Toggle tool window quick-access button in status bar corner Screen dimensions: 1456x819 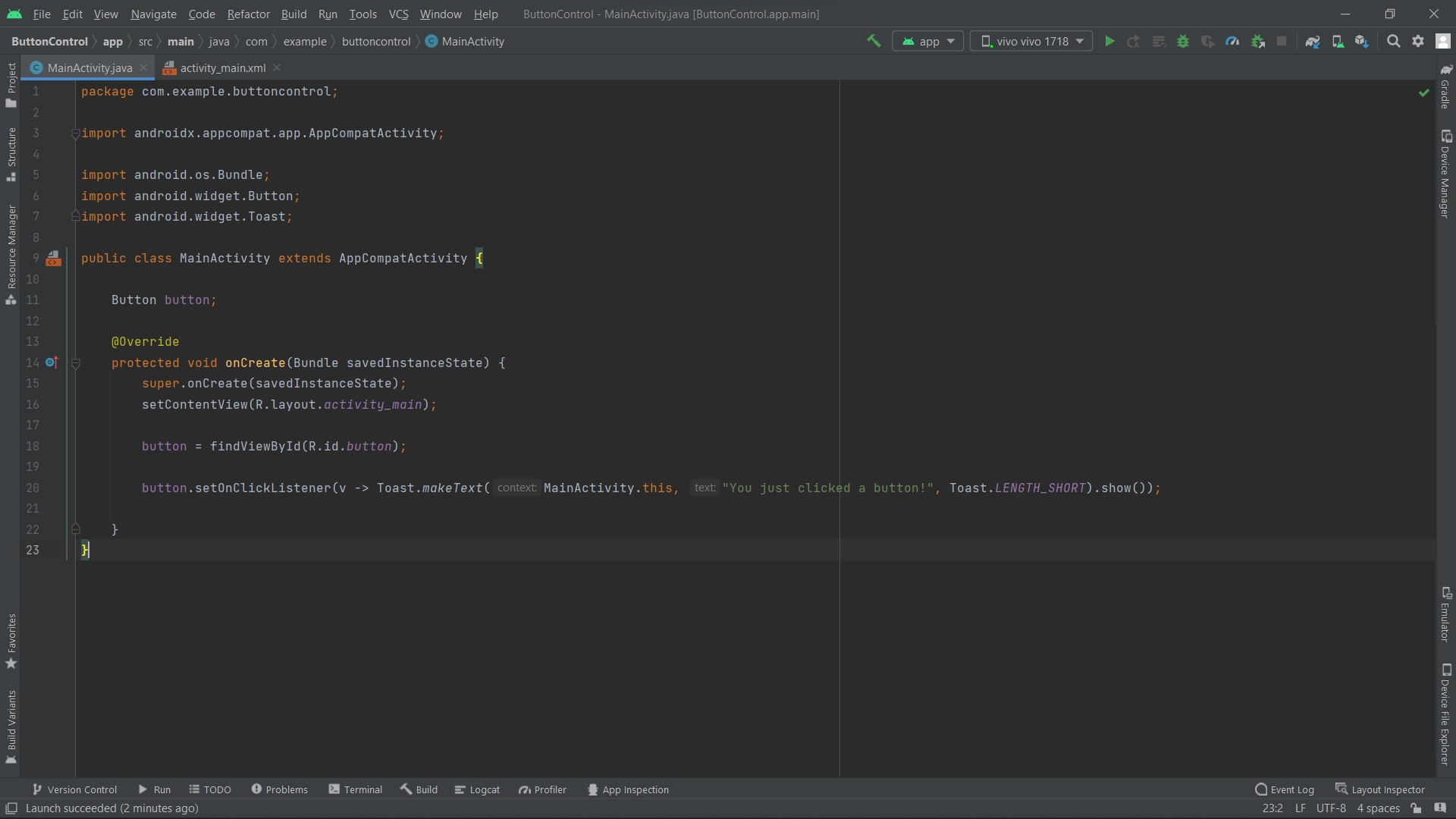pos(11,808)
